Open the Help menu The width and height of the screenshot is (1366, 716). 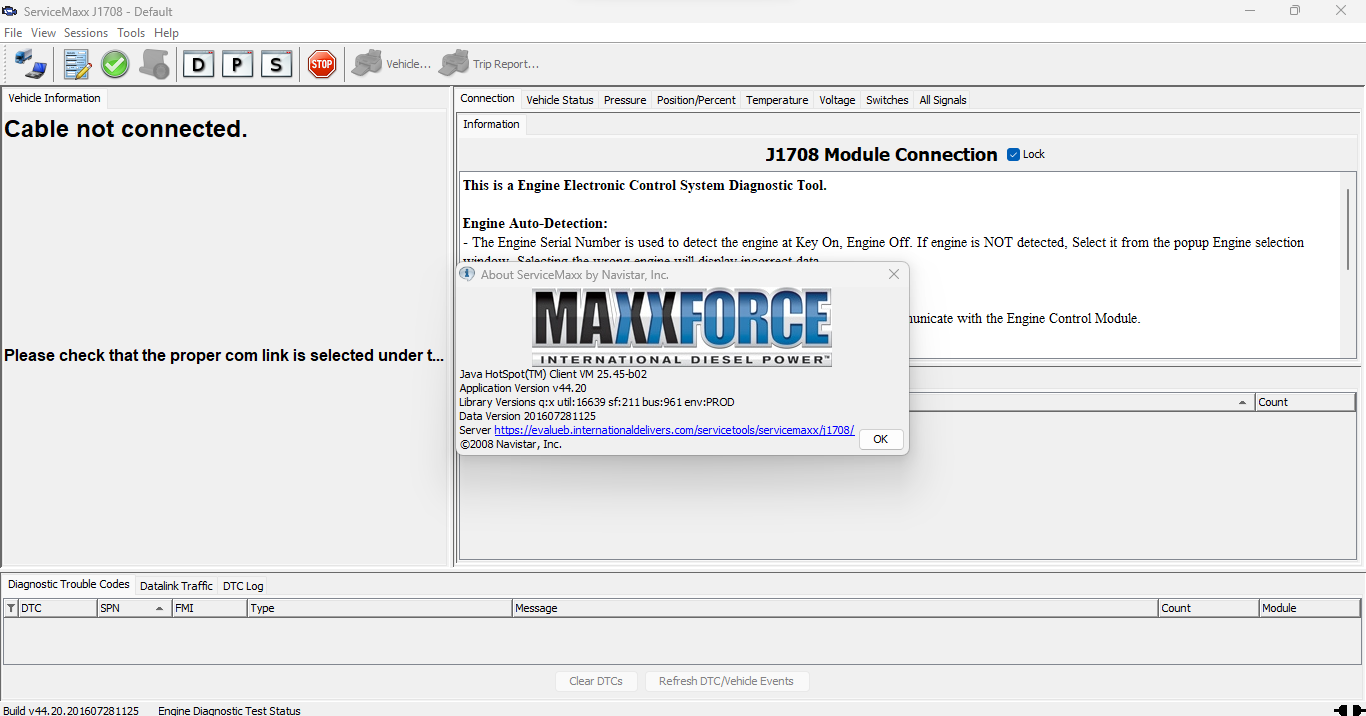tap(166, 33)
